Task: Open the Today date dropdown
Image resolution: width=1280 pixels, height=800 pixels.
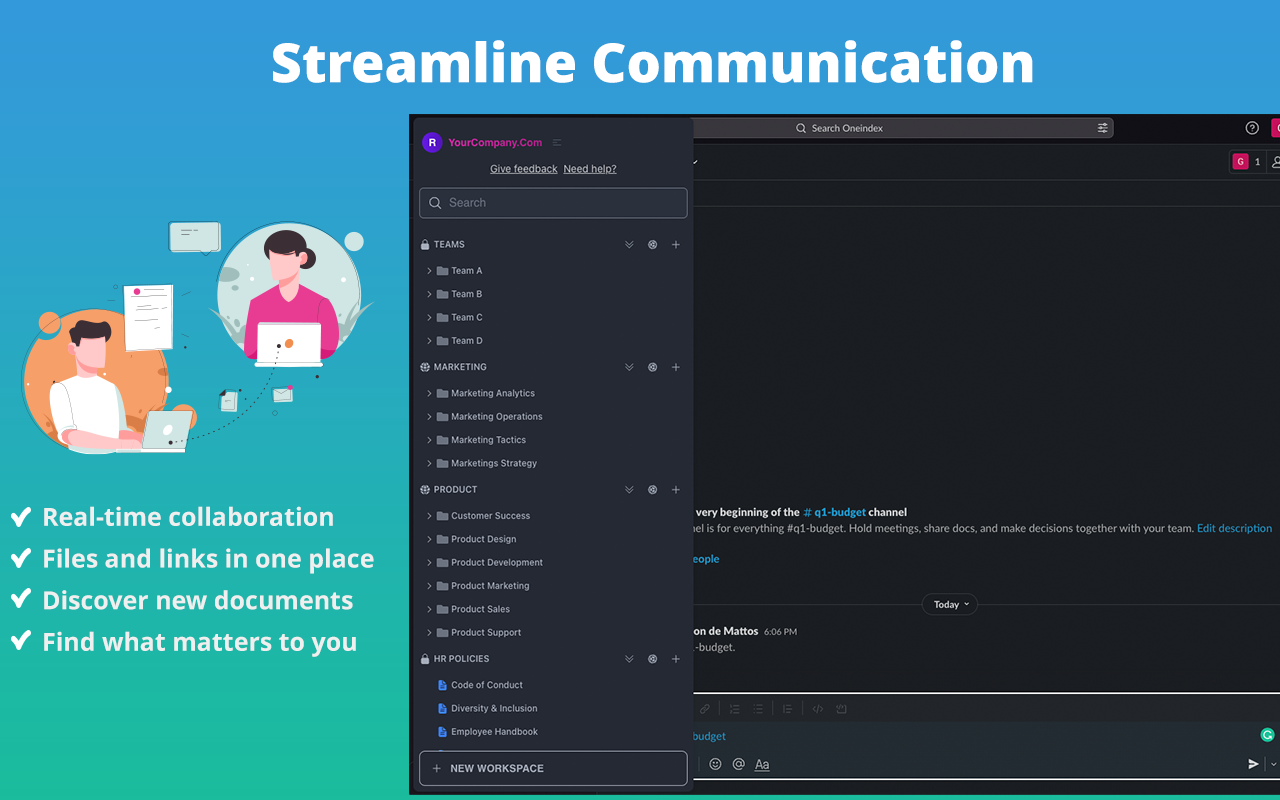Action: 950,604
